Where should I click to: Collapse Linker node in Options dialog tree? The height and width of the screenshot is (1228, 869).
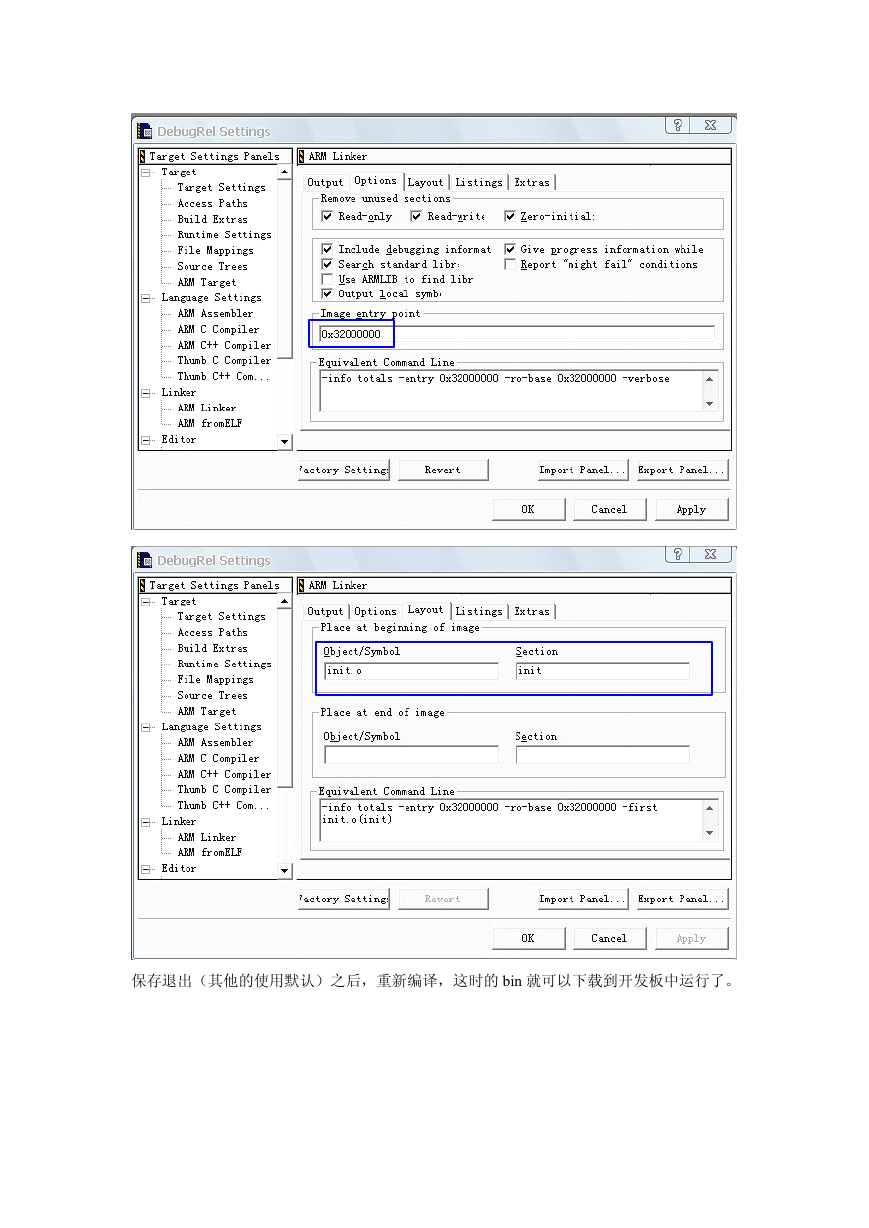tap(146, 392)
